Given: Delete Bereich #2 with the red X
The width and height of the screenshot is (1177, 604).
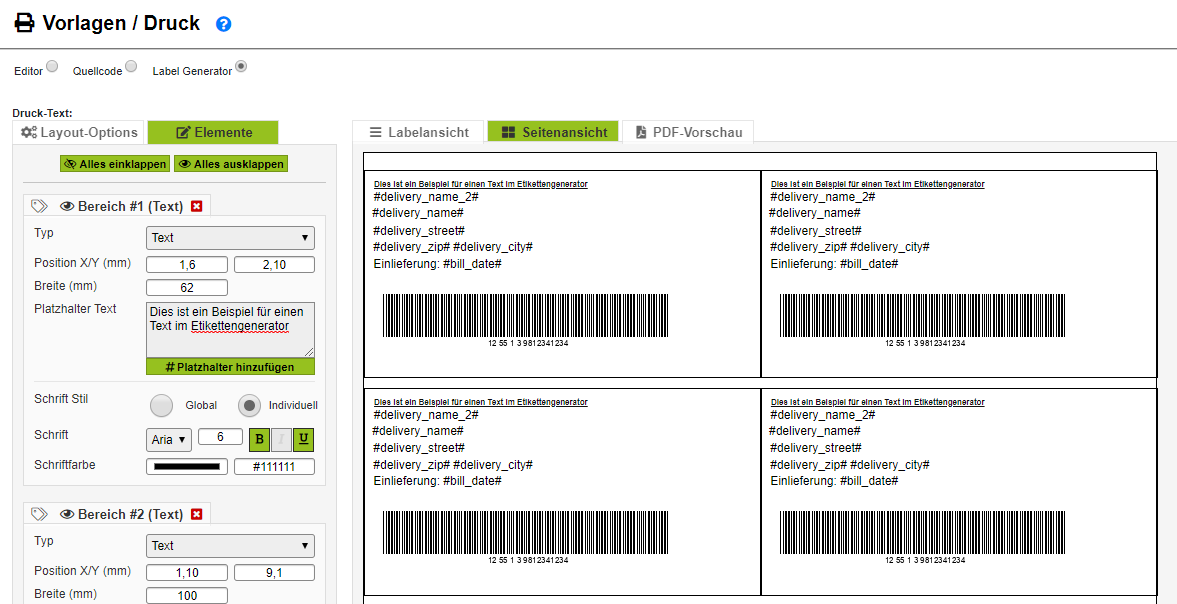Looking at the screenshot, I should coord(197,514).
